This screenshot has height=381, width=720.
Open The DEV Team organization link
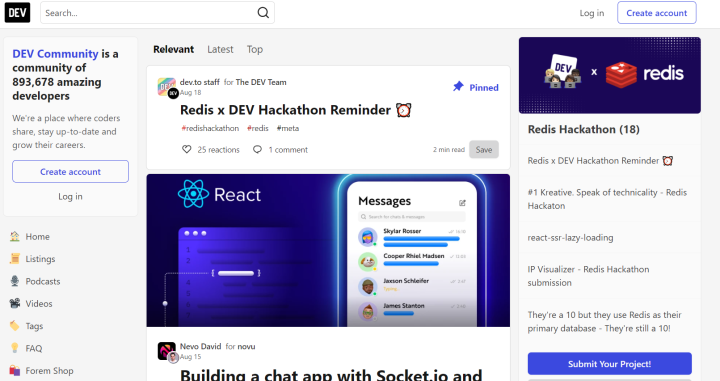pyautogui.click(x=261, y=82)
